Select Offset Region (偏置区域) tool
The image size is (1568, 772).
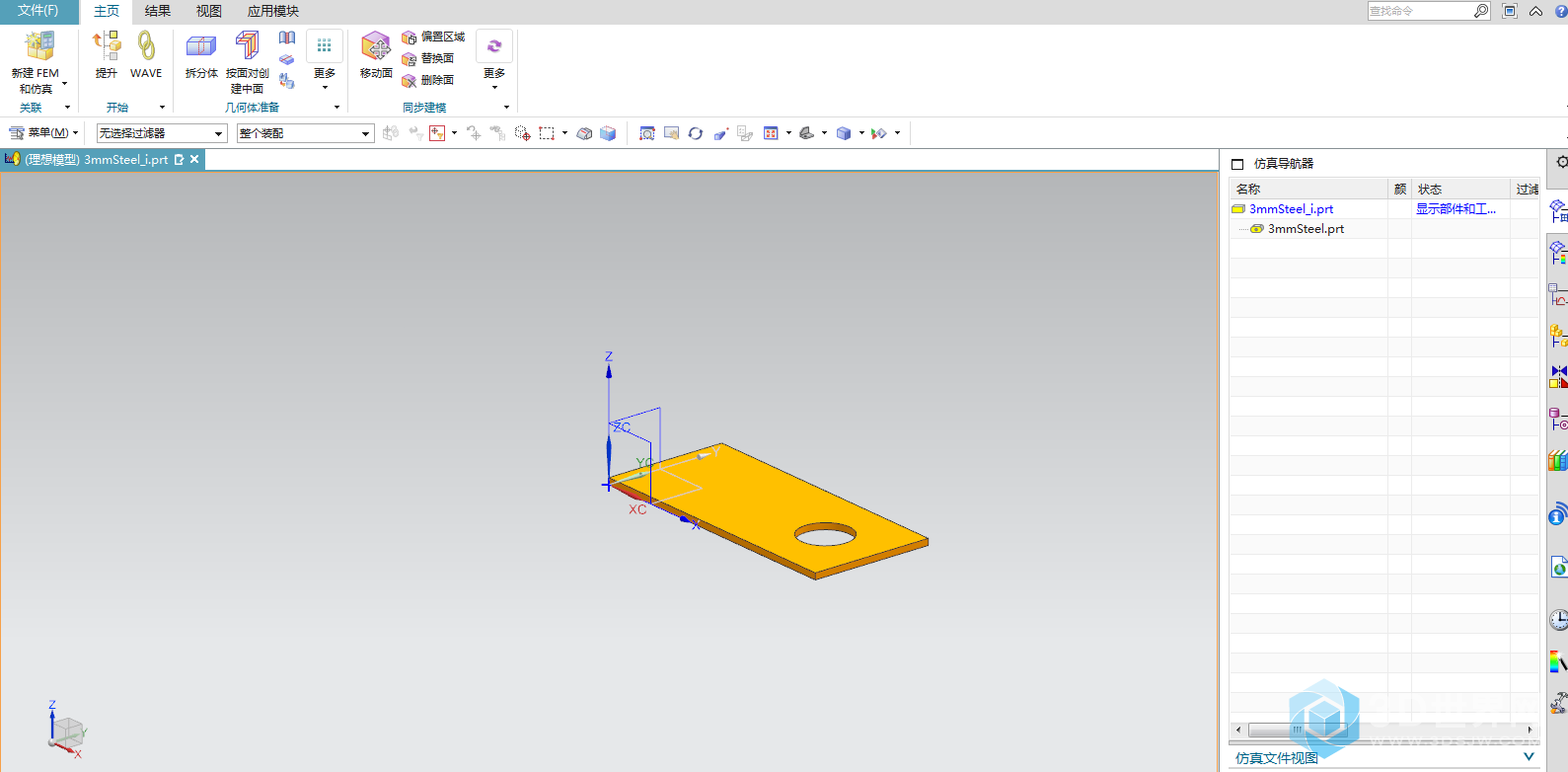433,37
